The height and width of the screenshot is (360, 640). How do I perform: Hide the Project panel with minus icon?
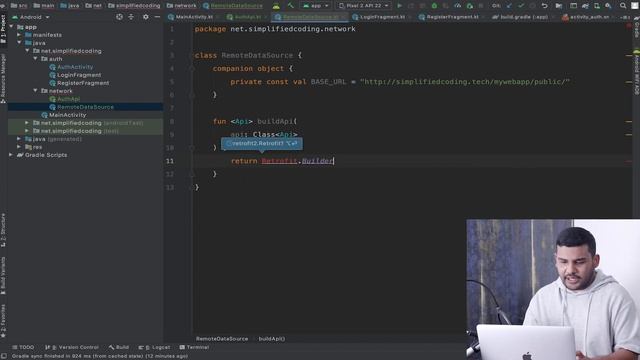pos(157,17)
